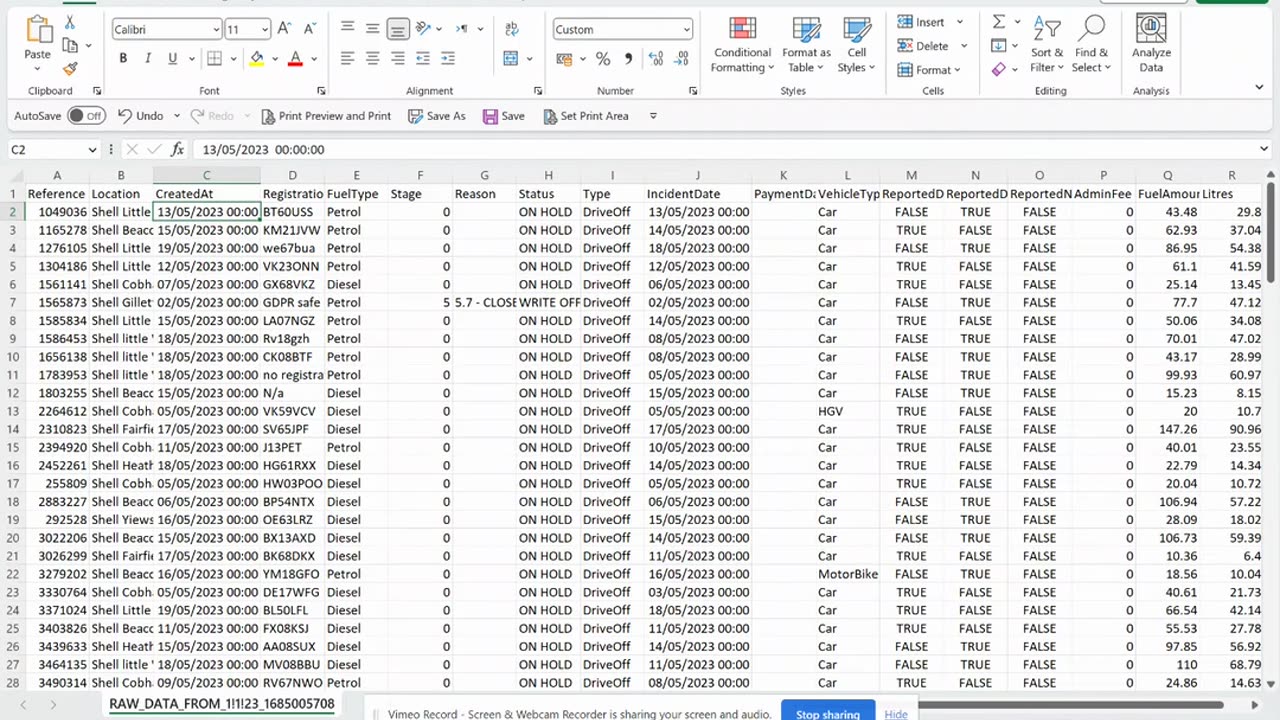The height and width of the screenshot is (720, 1280).
Task: Apply underline formatting
Action: [172, 59]
